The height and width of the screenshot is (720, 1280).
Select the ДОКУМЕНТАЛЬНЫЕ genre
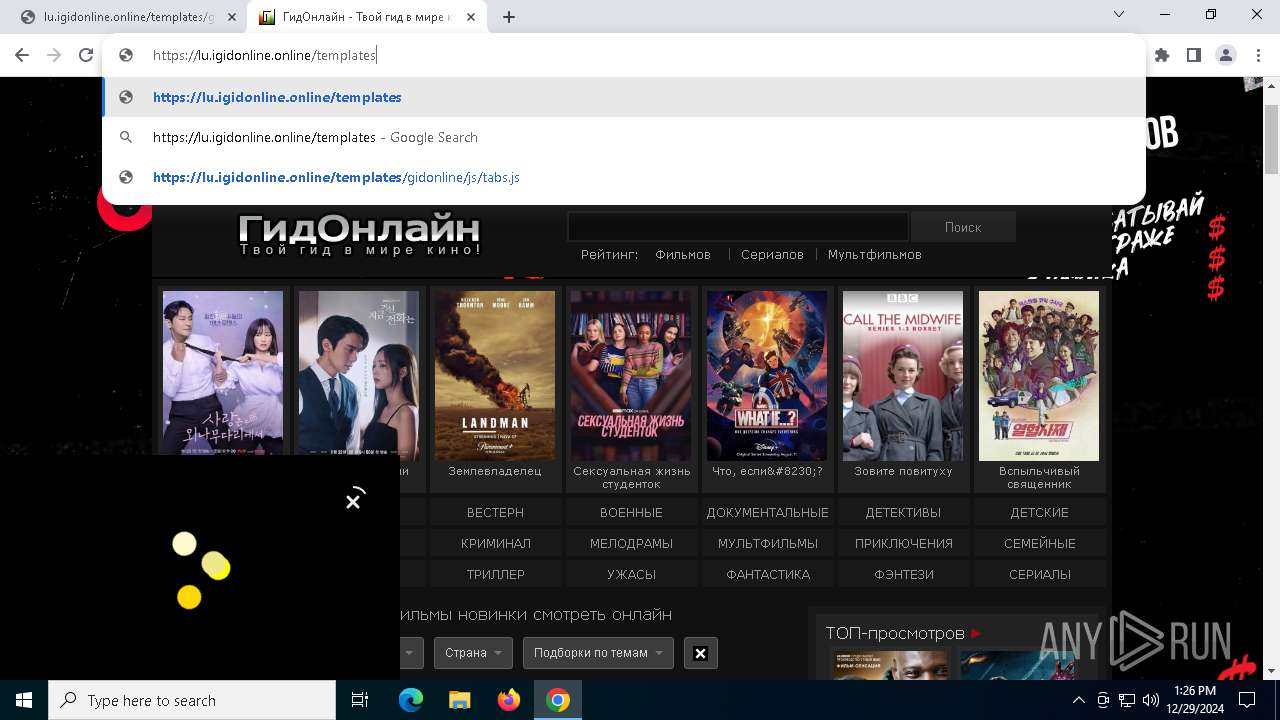[767, 512]
